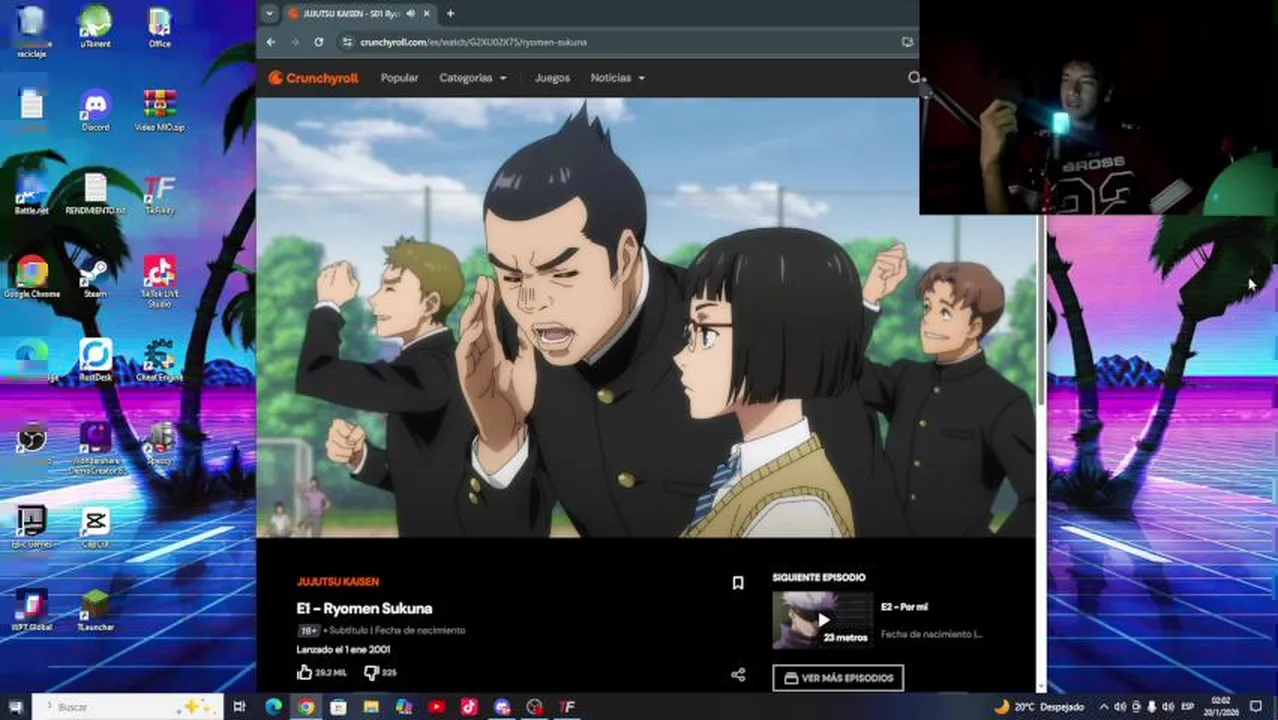Open the uTorrent desktop shortcut
This screenshot has height=720, width=1278.
coord(96,27)
